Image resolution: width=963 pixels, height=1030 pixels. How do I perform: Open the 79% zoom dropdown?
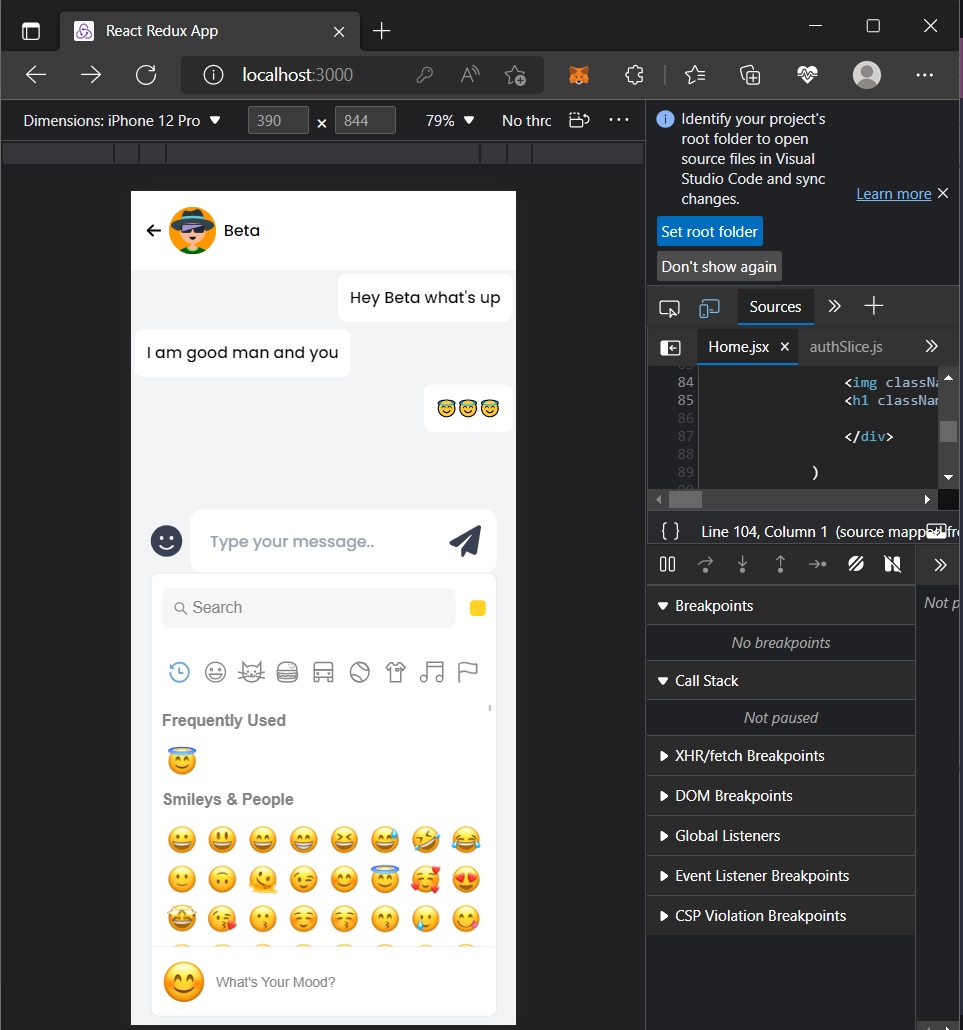pos(450,121)
